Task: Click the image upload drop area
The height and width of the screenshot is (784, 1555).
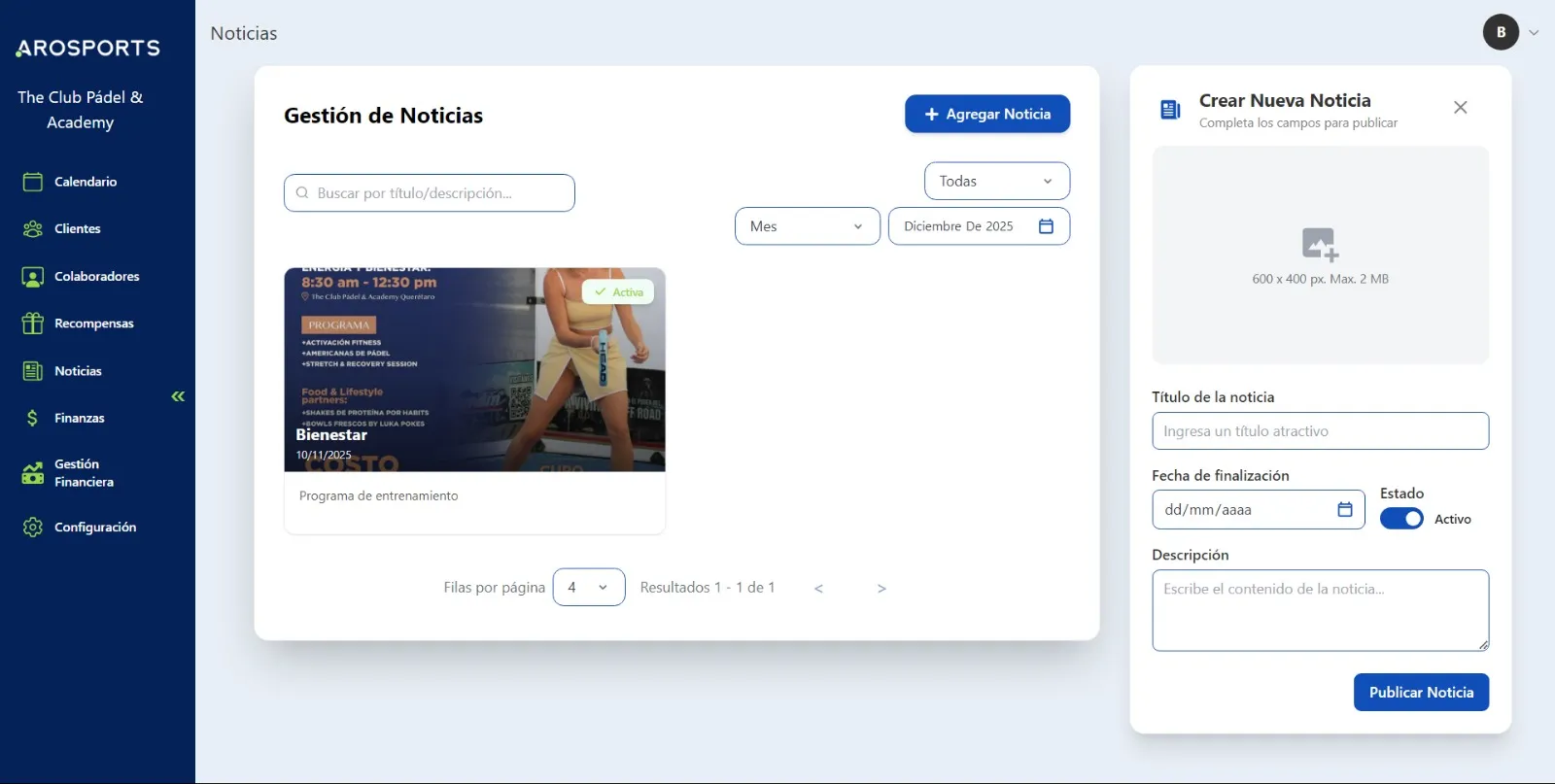Action: (1320, 255)
